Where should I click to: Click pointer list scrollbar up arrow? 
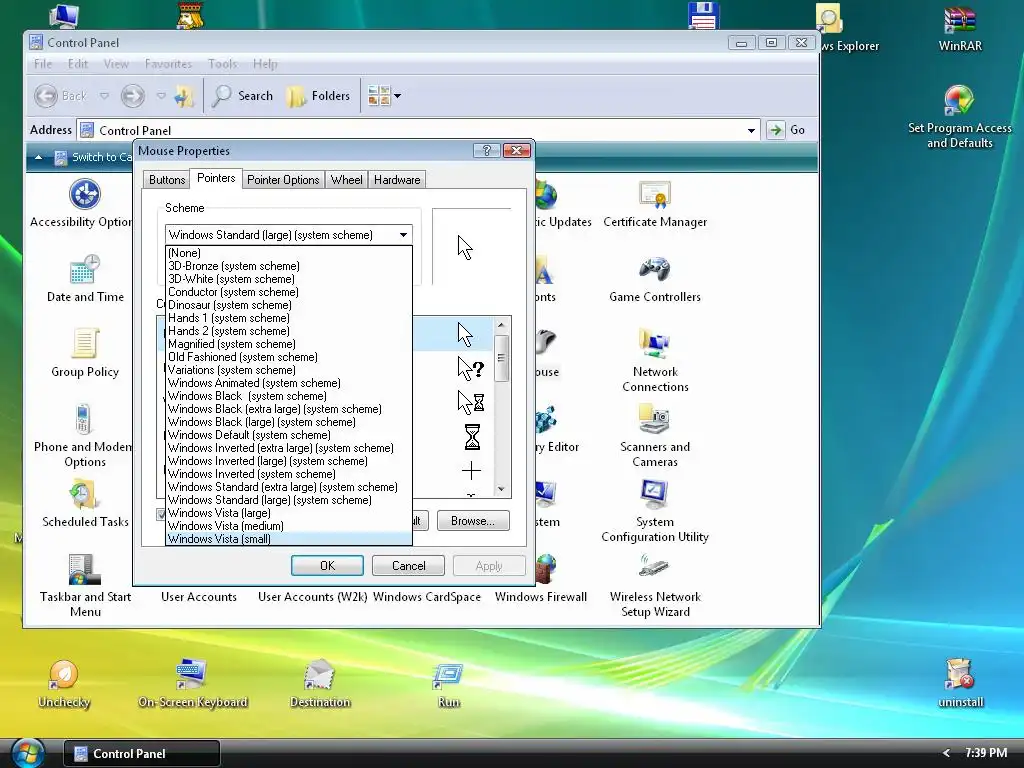pyautogui.click(x=501, y=325)
